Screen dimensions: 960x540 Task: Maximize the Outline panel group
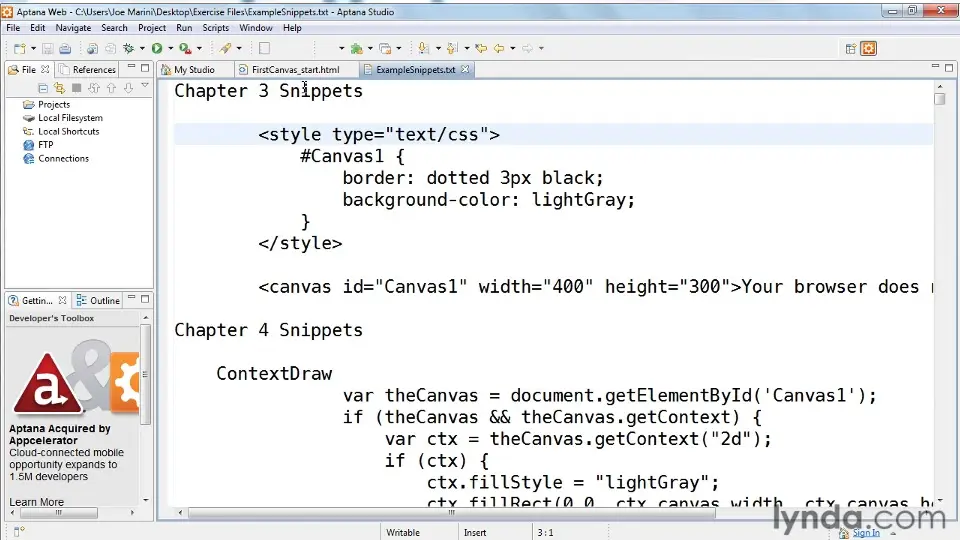tap(145, 299)
